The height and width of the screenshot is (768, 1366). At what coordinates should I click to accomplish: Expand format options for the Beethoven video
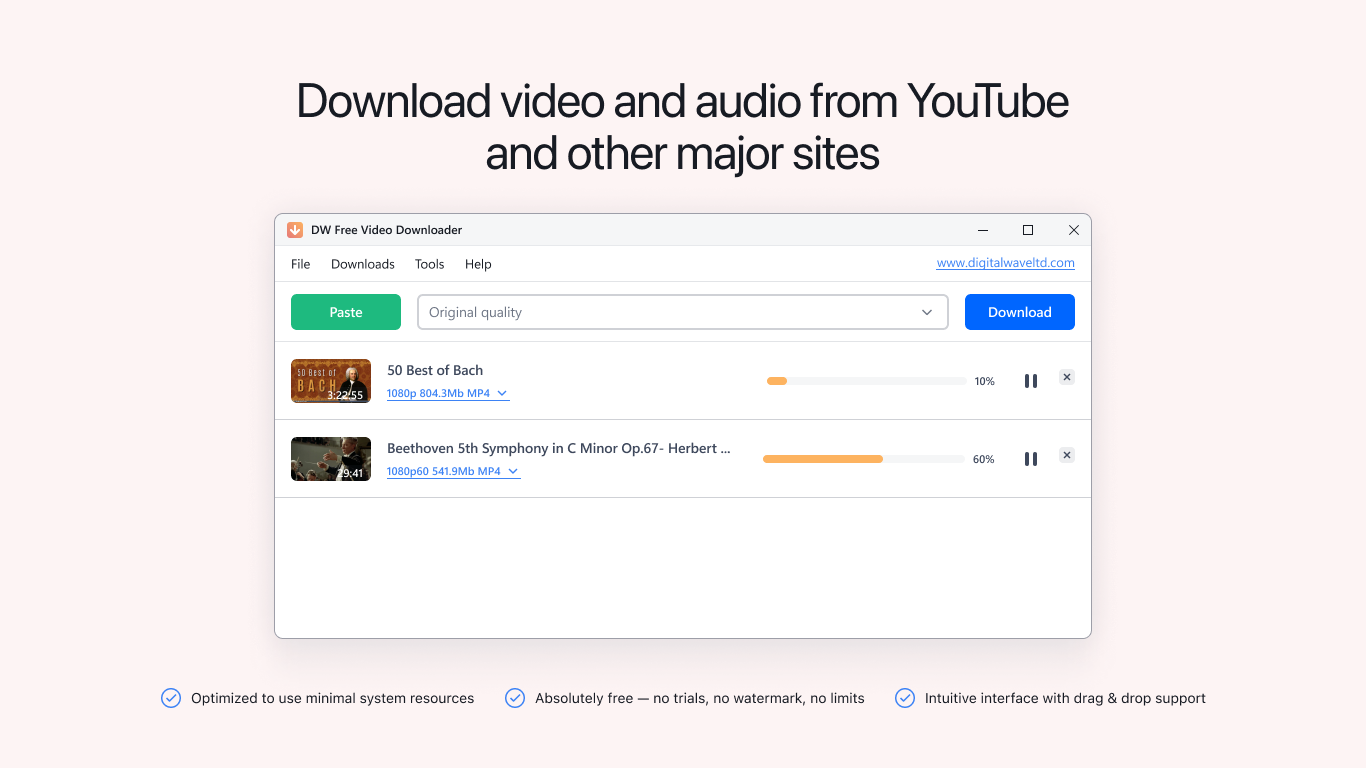513,471
